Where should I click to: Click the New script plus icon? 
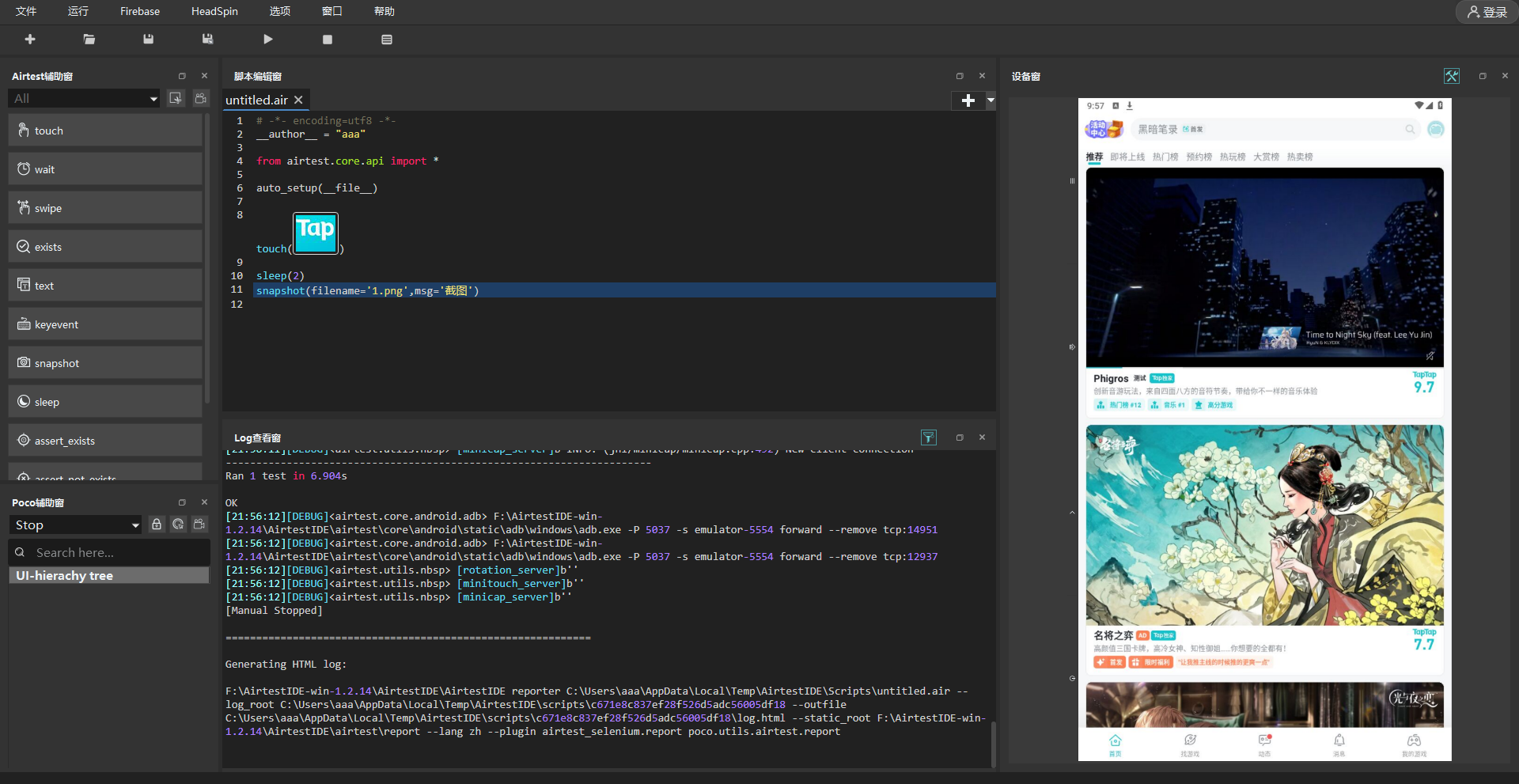tap(30, 39)
